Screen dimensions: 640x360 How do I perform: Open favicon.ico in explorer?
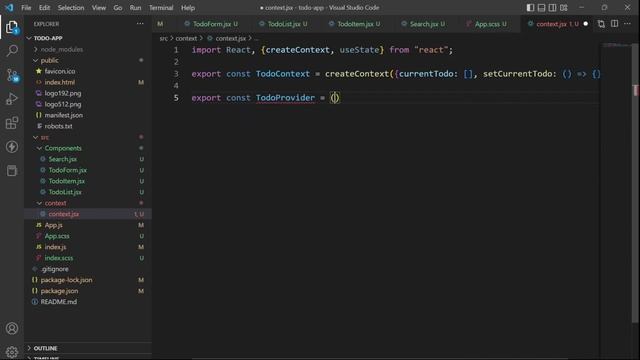point(60,71)
